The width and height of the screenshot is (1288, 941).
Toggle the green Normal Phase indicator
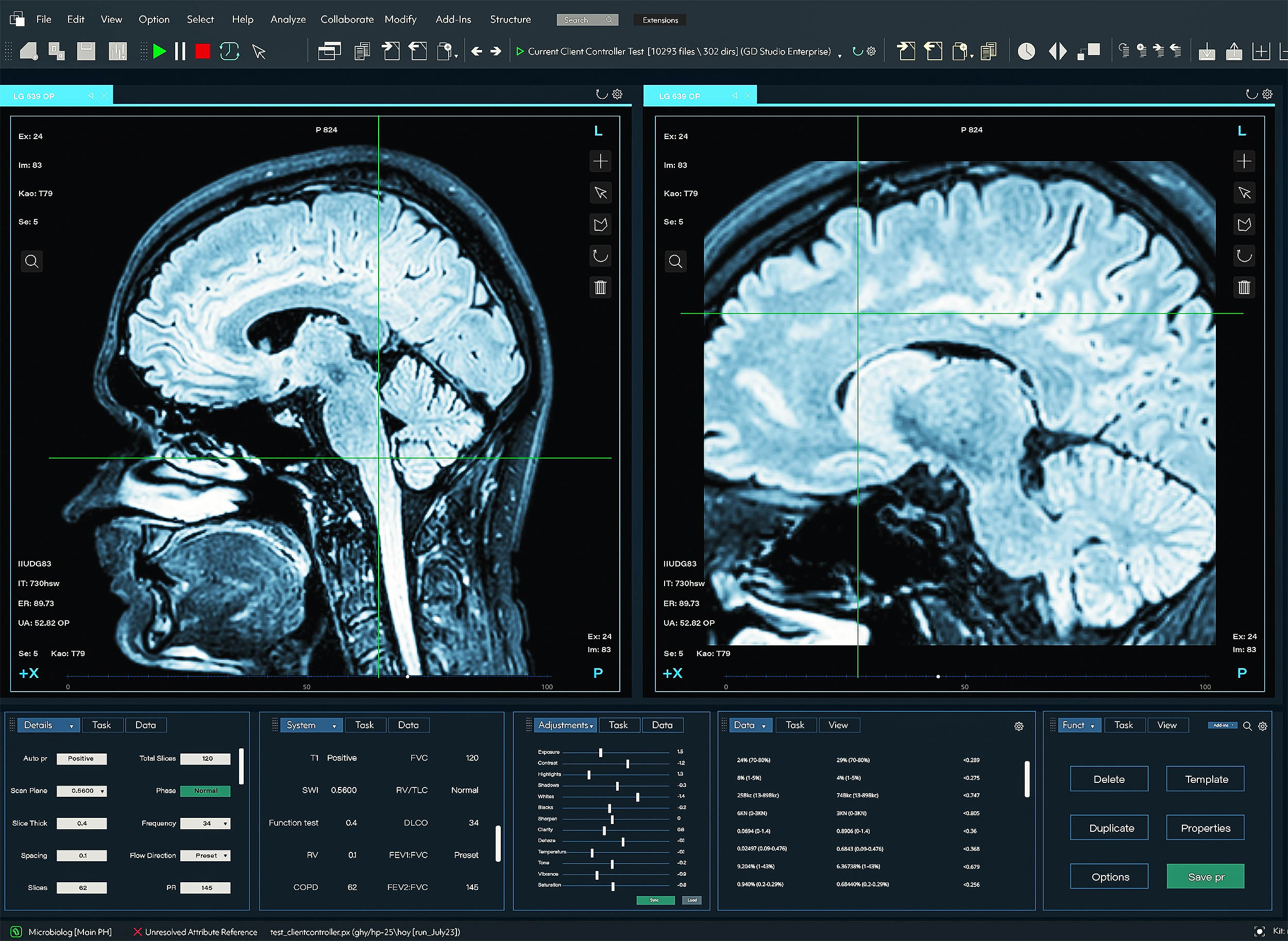point(205,791)
